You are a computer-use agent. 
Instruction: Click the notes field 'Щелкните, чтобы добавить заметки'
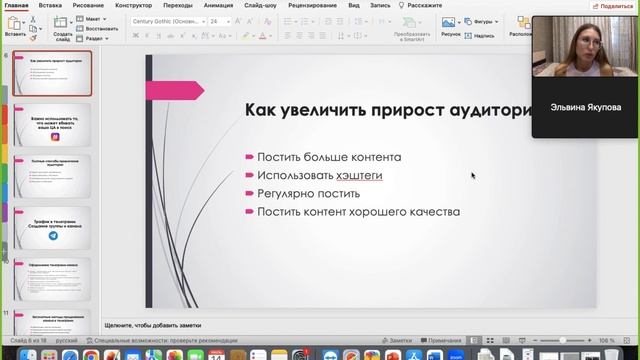pyautogui.click(x=153, y=325)
